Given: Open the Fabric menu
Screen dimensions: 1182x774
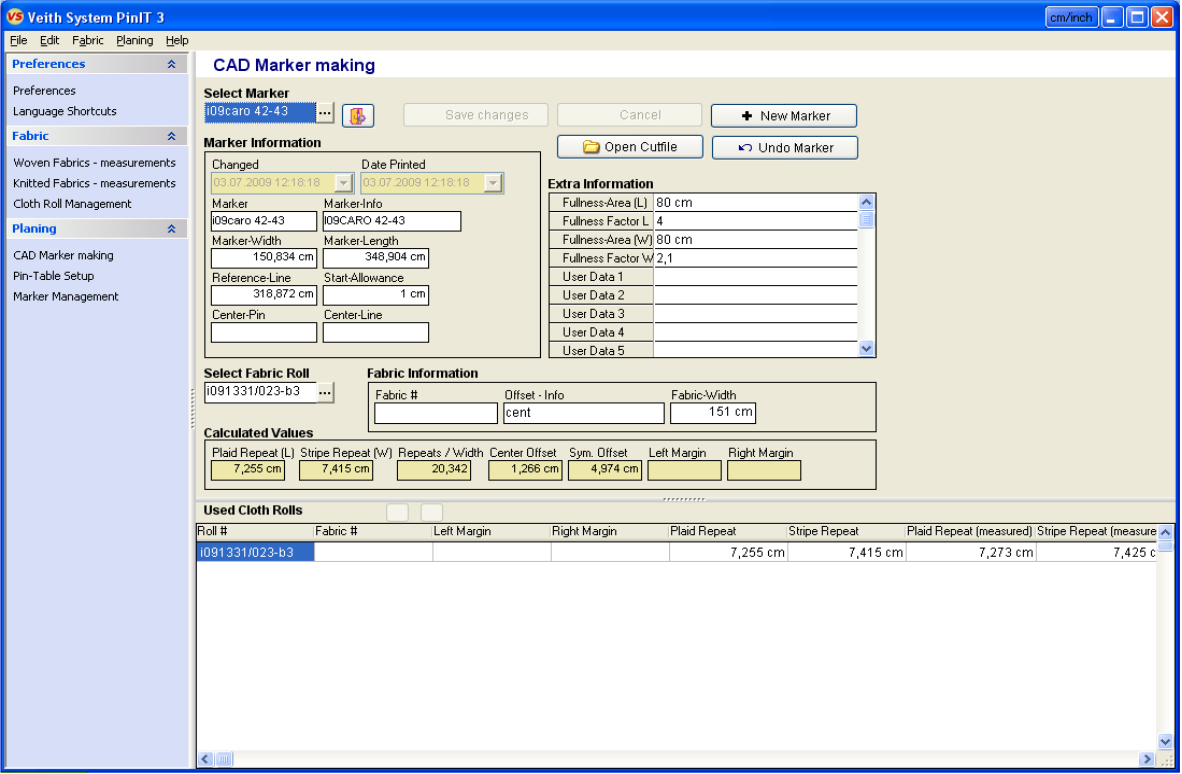Looking at the screenshot, I should pos(87,40).
